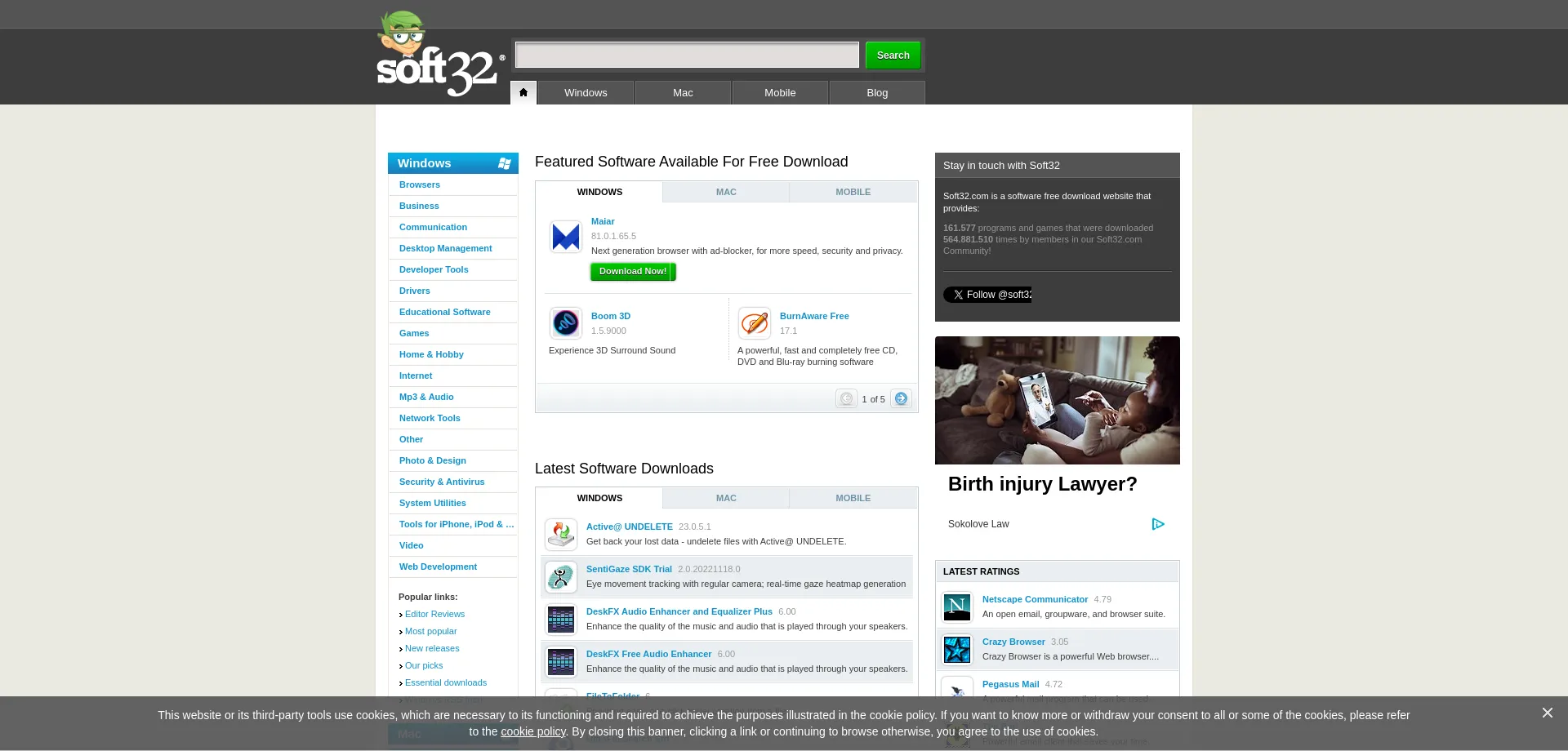
Task: Open the SentiGaze SDK Trial icon
Action: pos(561,577)
